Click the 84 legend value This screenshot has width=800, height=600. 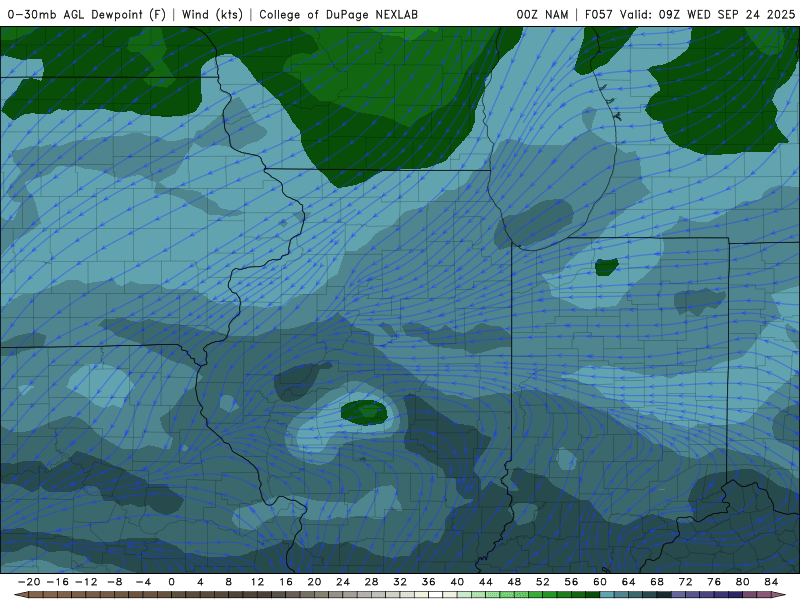pyautogui.click(x=771, y=582)
